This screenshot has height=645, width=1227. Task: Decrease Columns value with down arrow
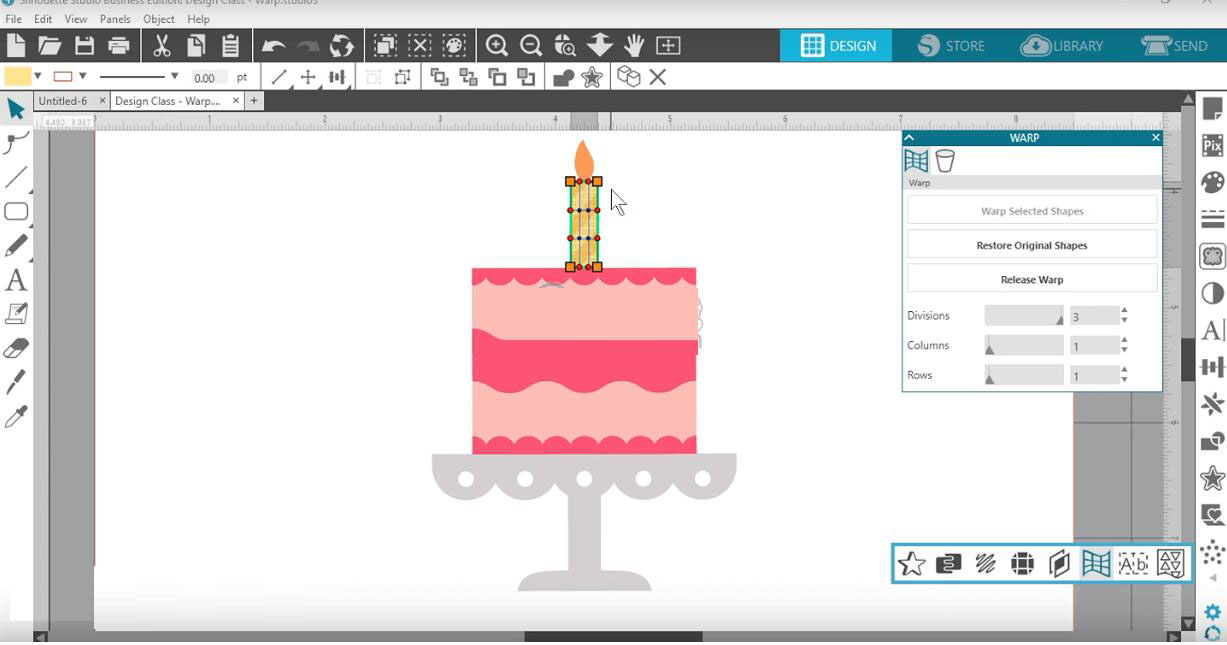tap(1125, 350)
